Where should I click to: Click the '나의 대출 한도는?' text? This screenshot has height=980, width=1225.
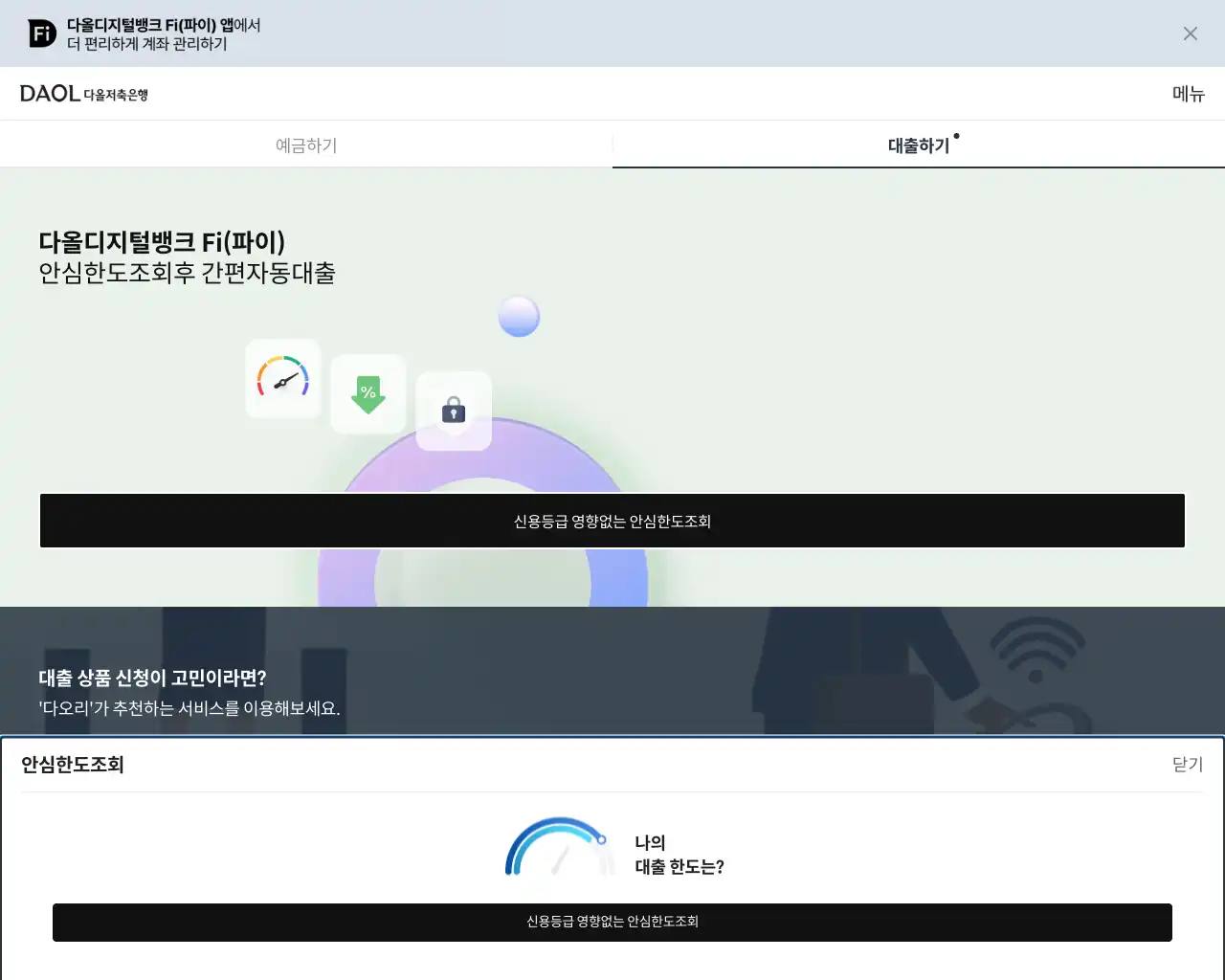(679, 855)
